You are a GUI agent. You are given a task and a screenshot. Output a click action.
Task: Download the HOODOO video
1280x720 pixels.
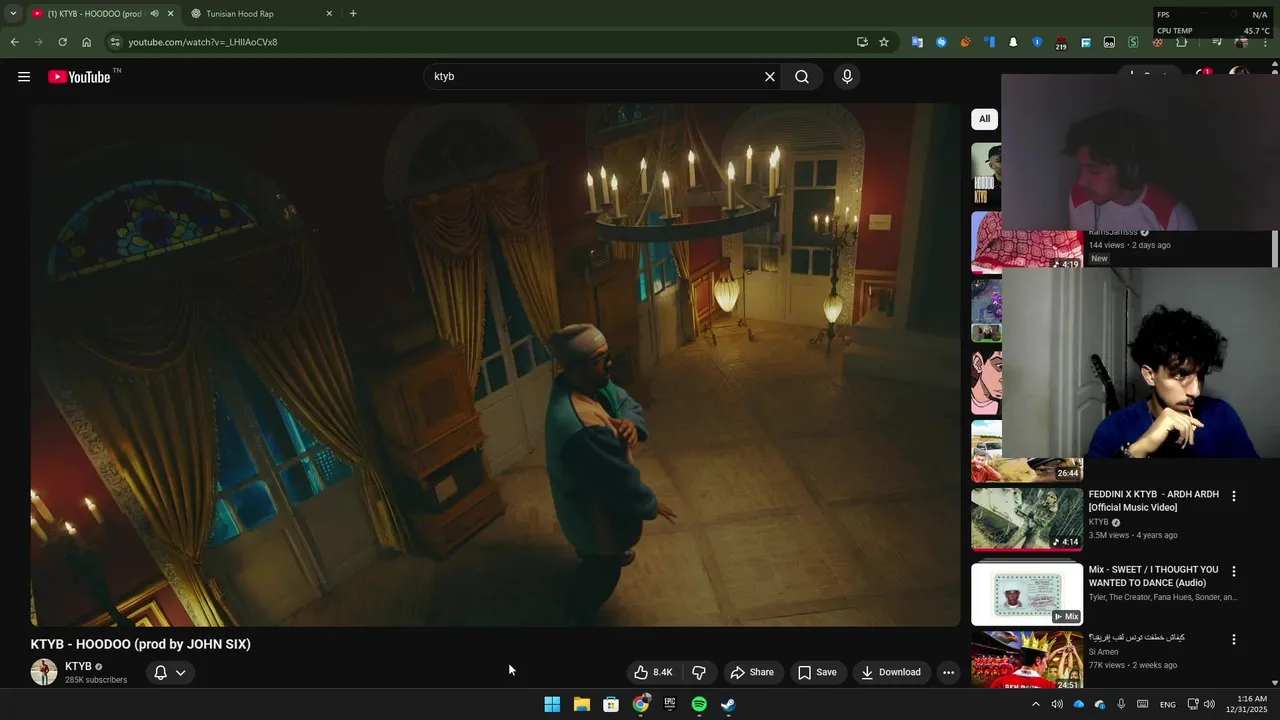[891, 672]
